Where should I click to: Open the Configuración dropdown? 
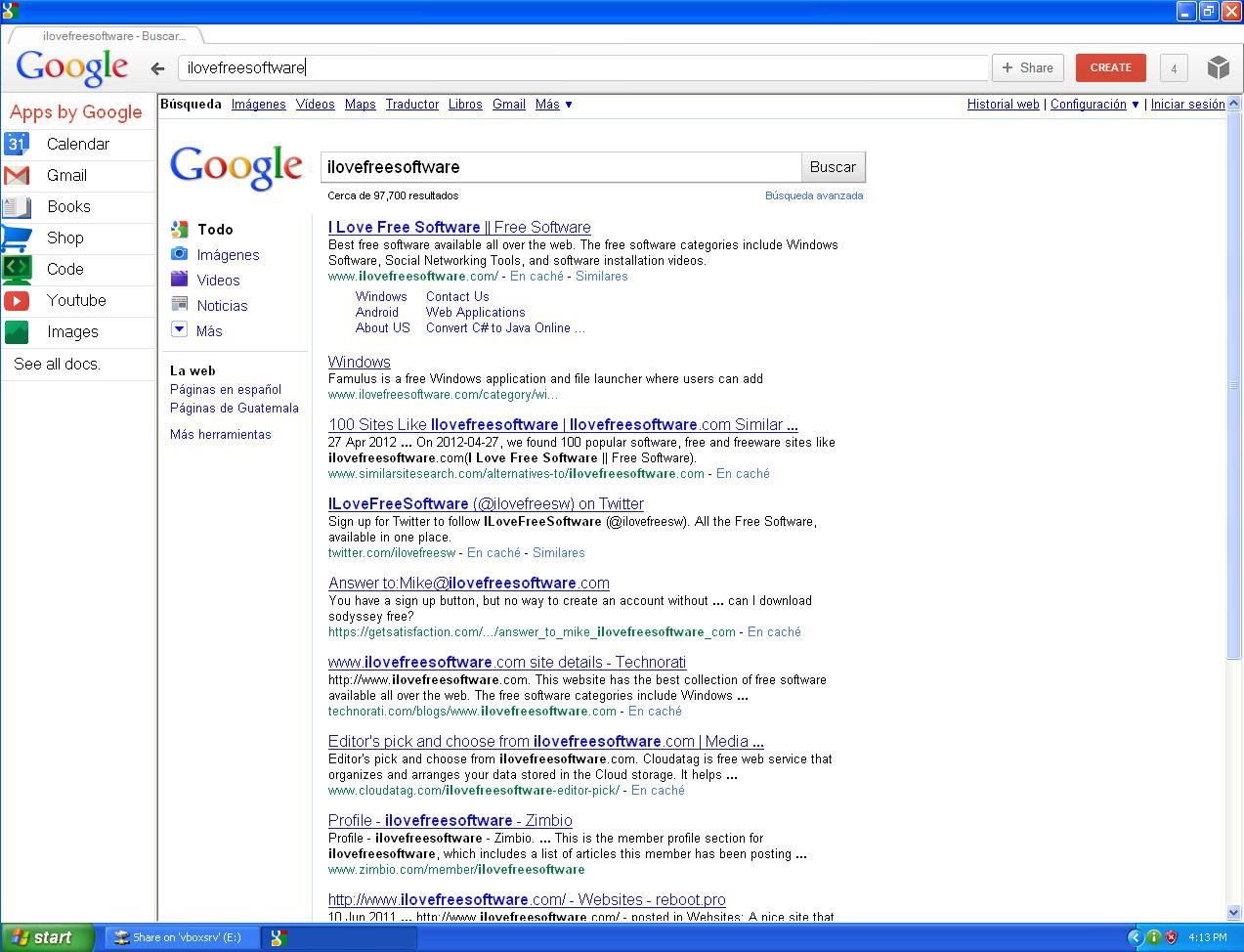pos(1088,105)
